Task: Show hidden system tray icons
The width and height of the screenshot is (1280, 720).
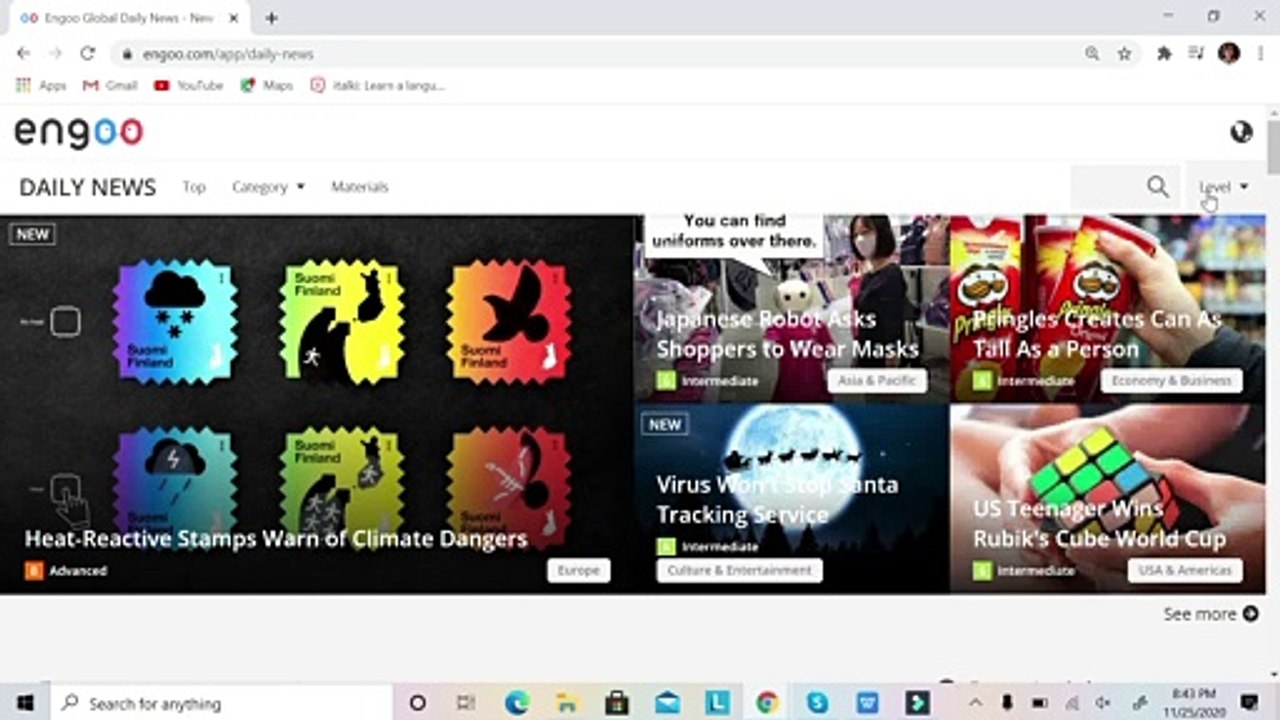Action: point(976,703)
